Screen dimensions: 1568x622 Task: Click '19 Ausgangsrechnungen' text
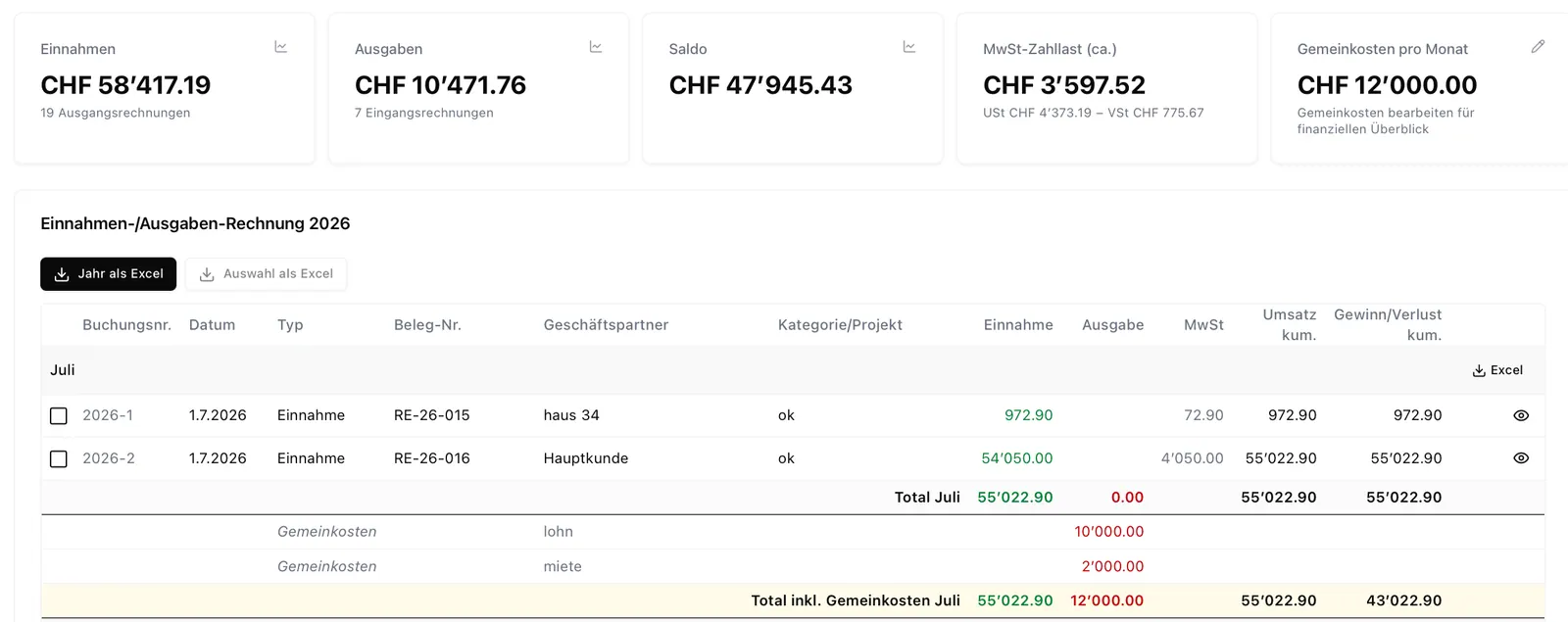(116, 113)
